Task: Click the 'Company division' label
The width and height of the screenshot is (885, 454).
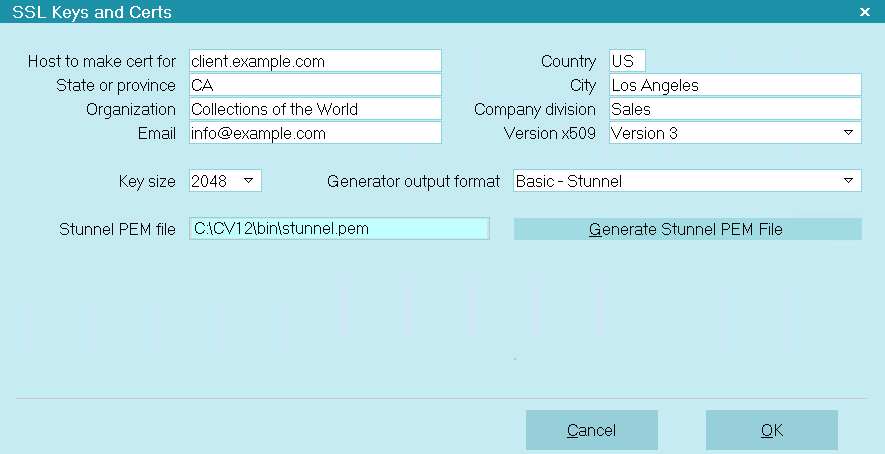Action: (535, 110)
